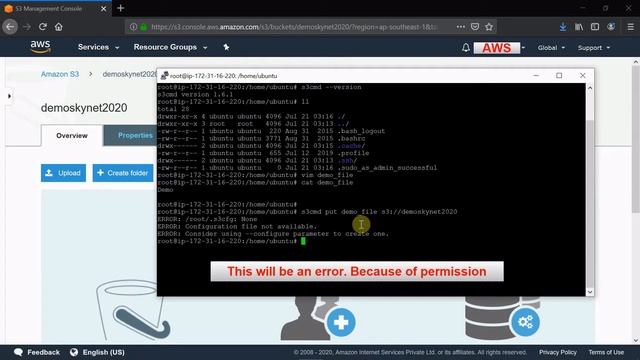Open the Terms of Use link
This screenshot has height=360, width=640.
click(x=606, y=352)
